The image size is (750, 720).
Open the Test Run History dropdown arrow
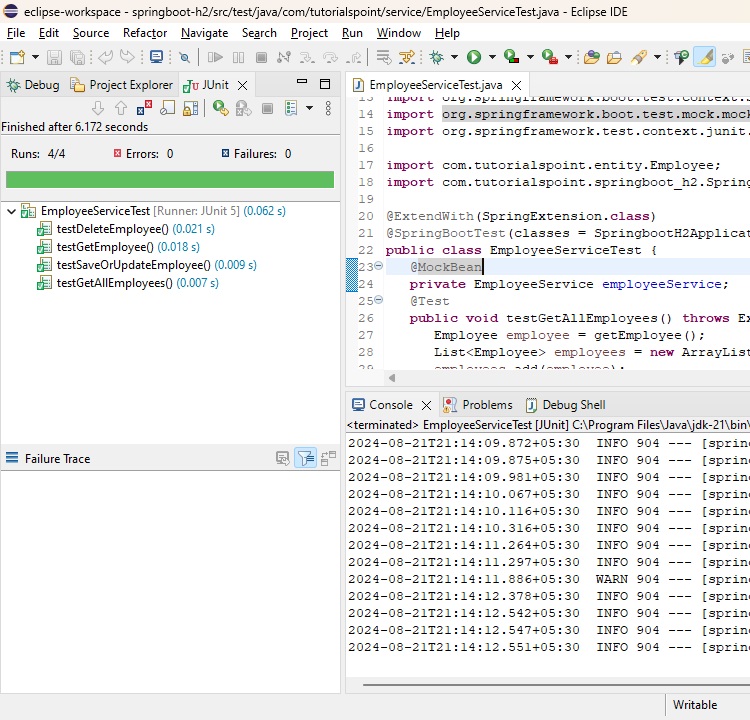(x=310, y=108)
